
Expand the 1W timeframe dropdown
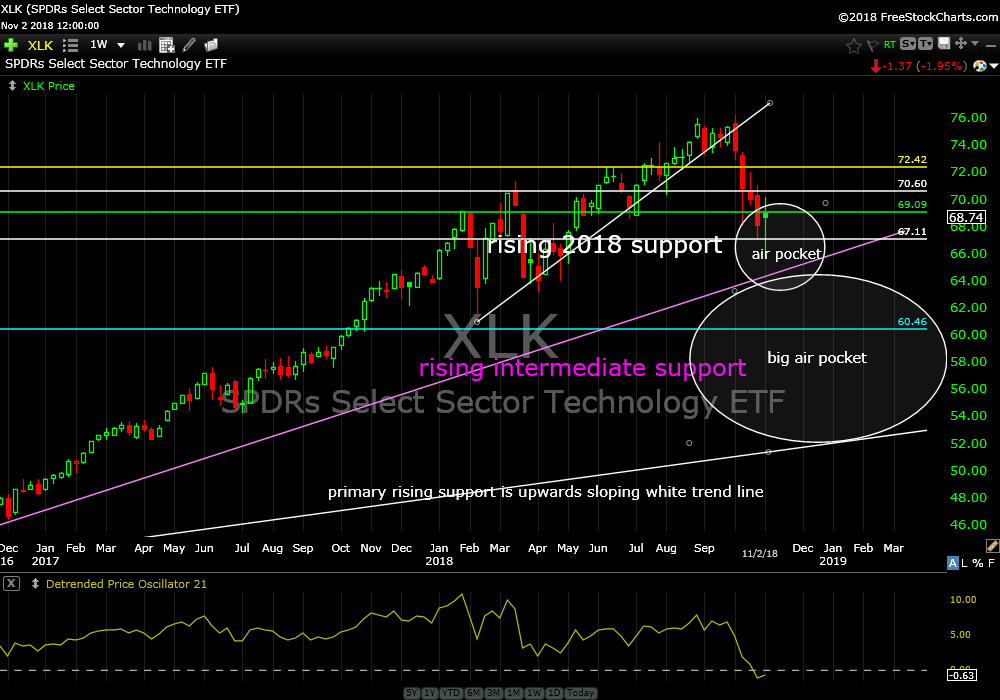pyautogui.click(x=121, y=45)
